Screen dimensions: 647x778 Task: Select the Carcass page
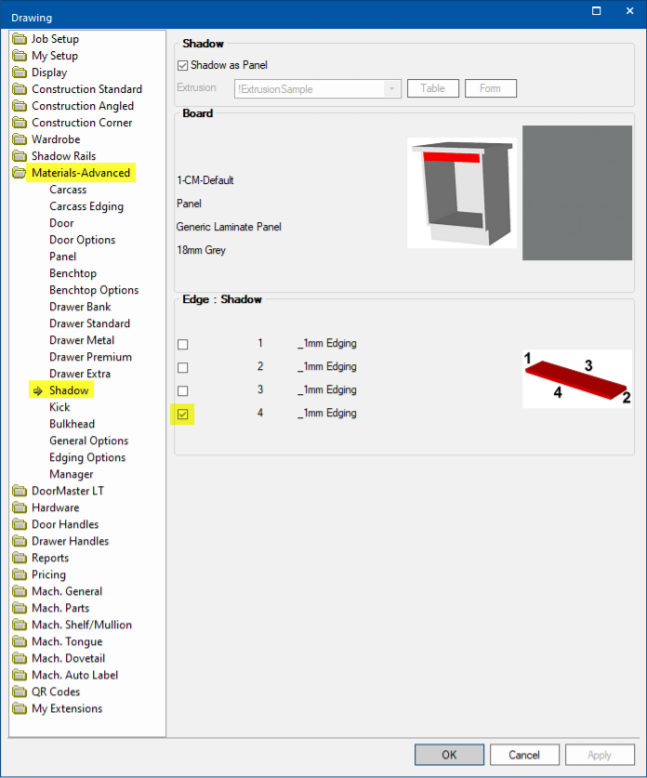68,190
